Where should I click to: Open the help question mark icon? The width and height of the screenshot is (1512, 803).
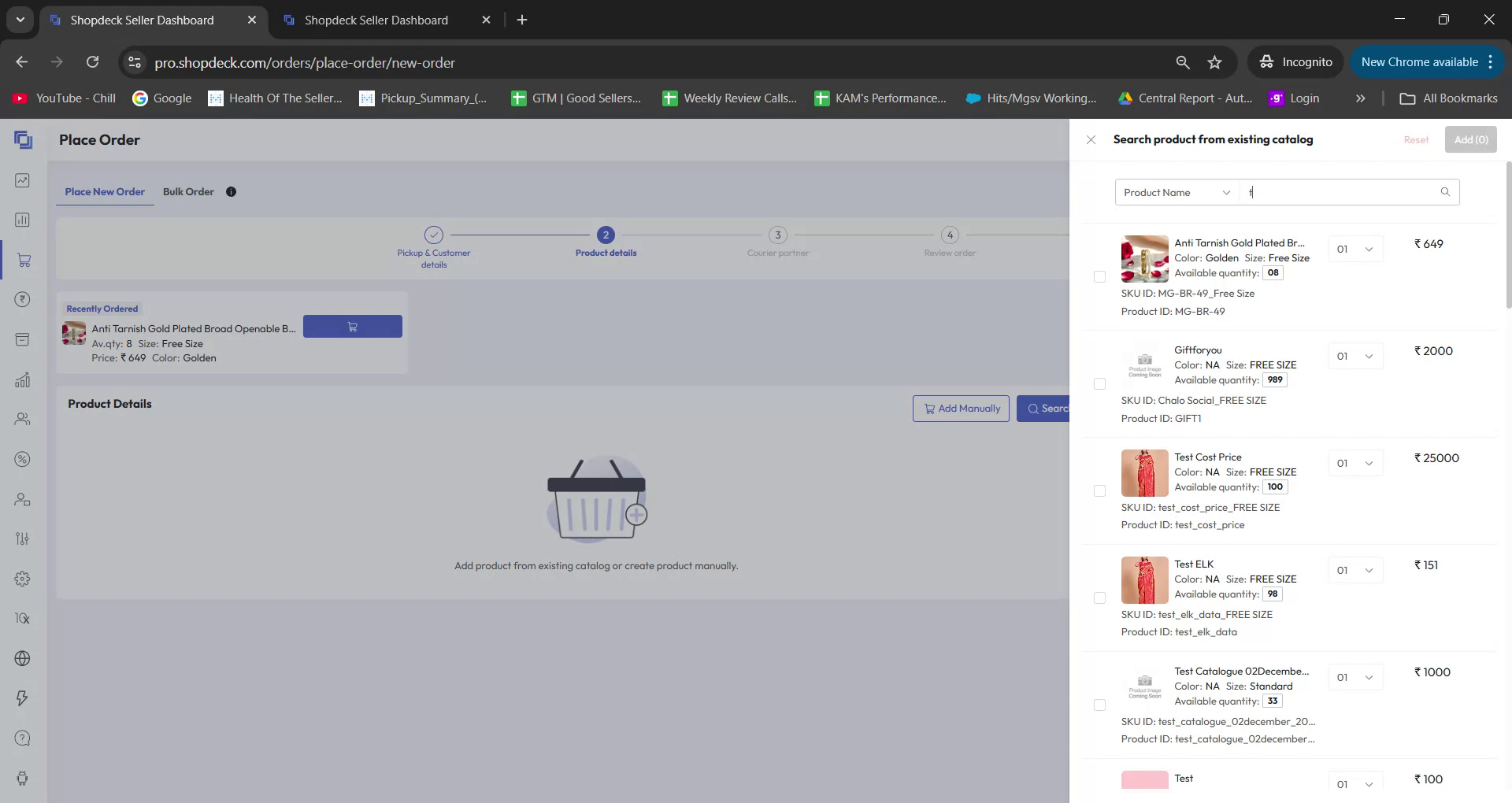tap(22, 738)
